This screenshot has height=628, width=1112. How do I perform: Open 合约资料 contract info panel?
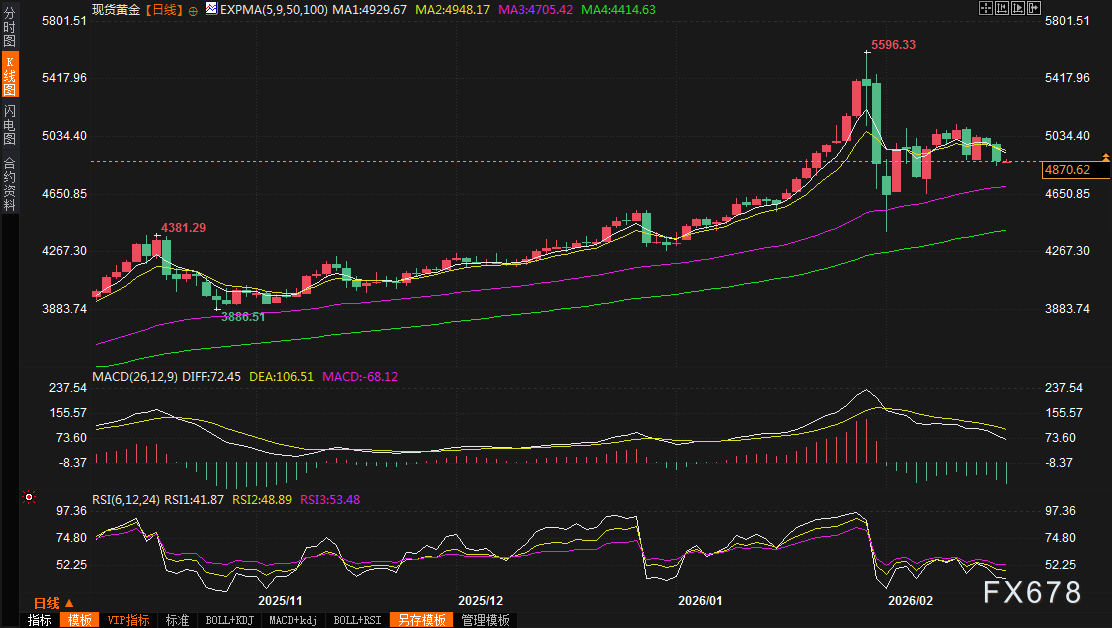pyautogui.click(x=9, y=184)
